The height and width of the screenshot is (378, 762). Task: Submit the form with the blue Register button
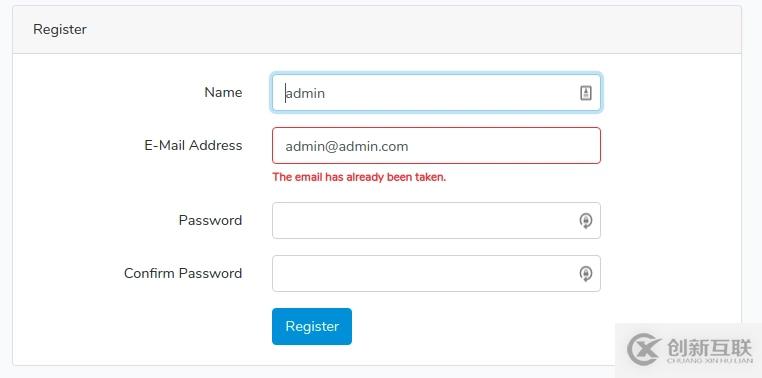312,326
